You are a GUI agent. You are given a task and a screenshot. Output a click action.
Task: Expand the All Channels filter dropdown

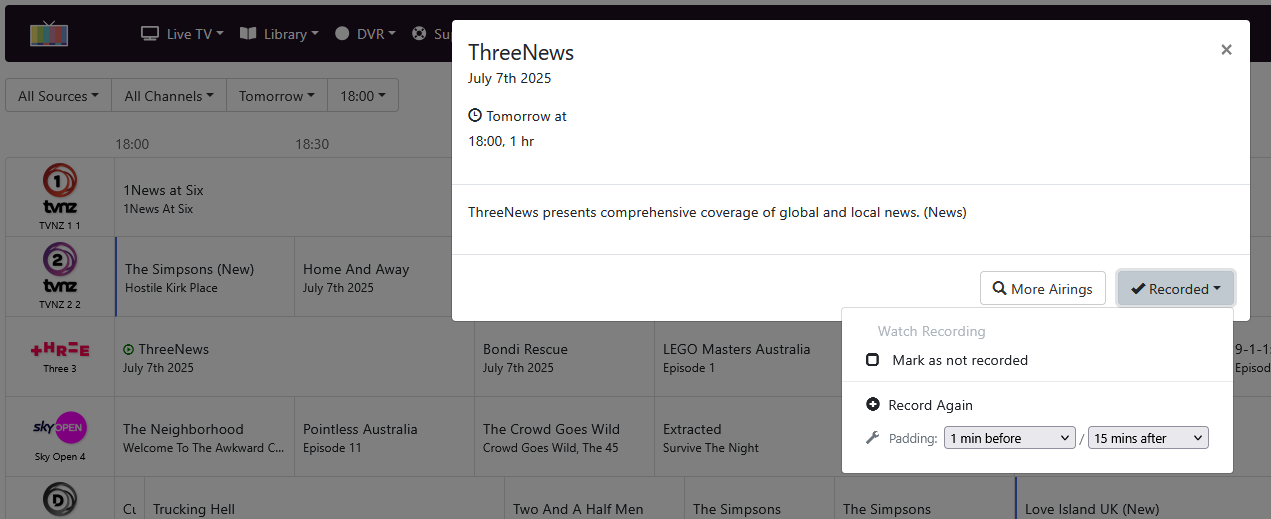click(x=169, y=96)
